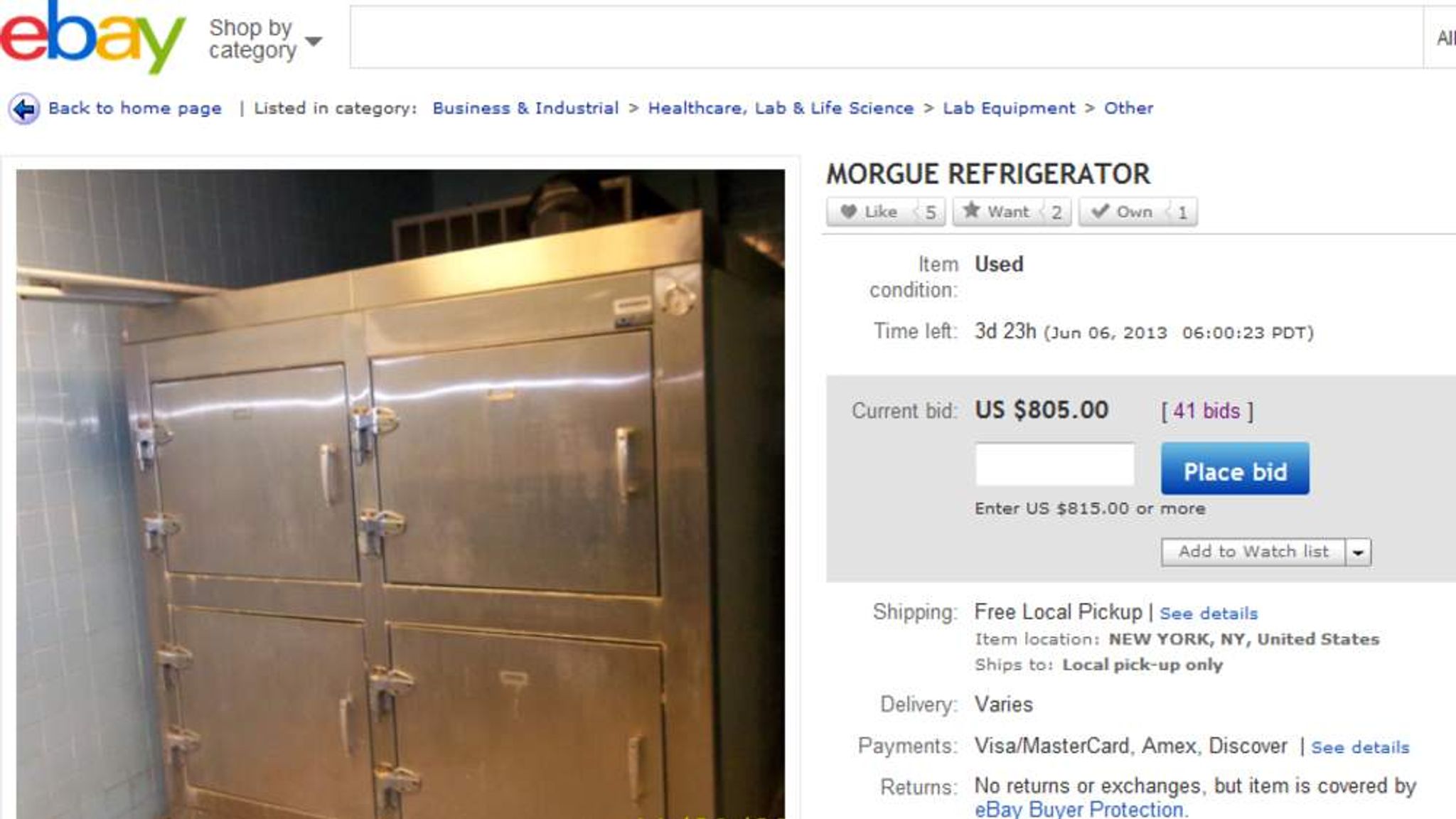This screenshot has width=1456, height=819.
Task: Click the bid amount input box
Action: pyautogui.click(x=1055, y=464)
